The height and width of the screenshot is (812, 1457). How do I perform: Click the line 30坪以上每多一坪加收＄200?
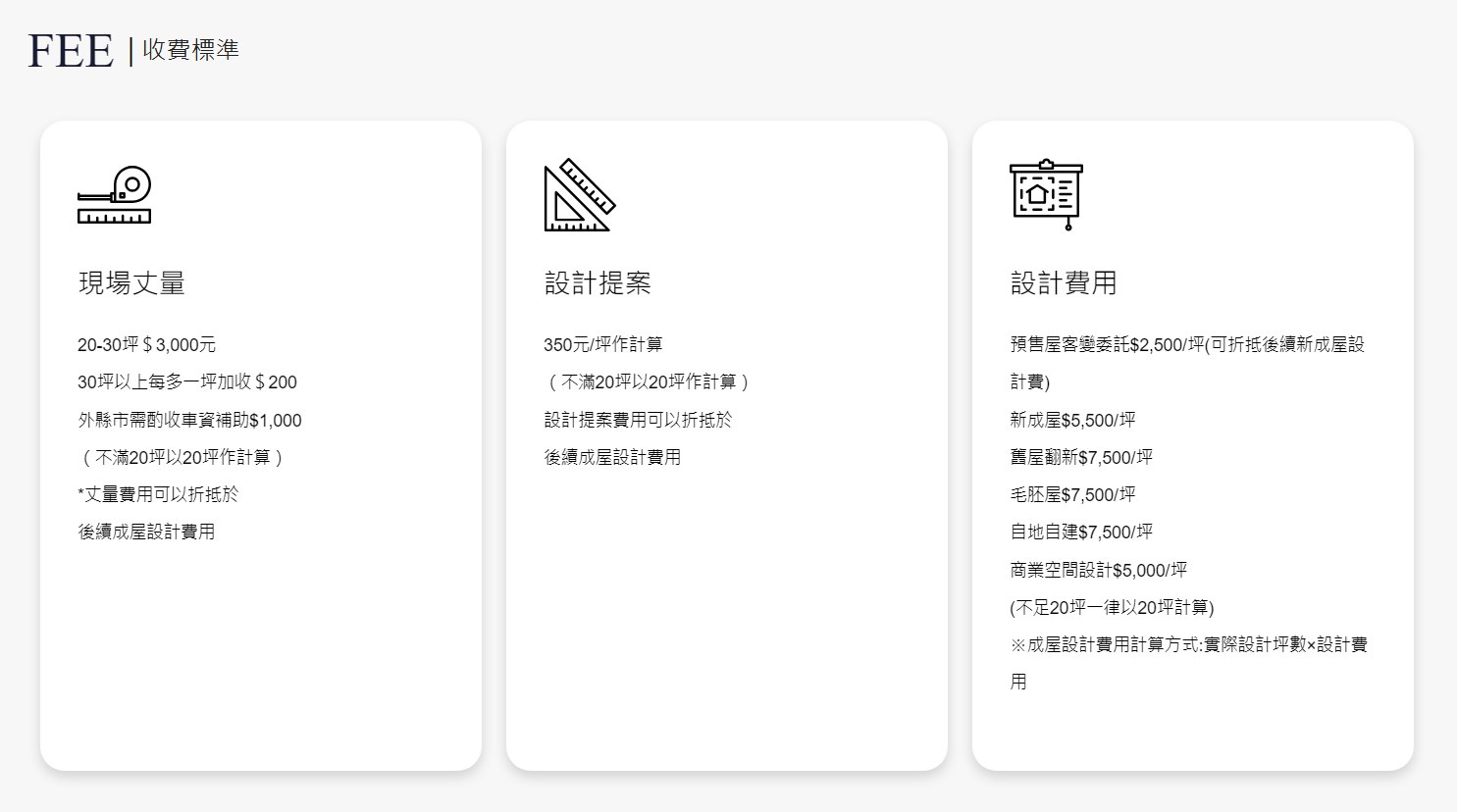187,382
